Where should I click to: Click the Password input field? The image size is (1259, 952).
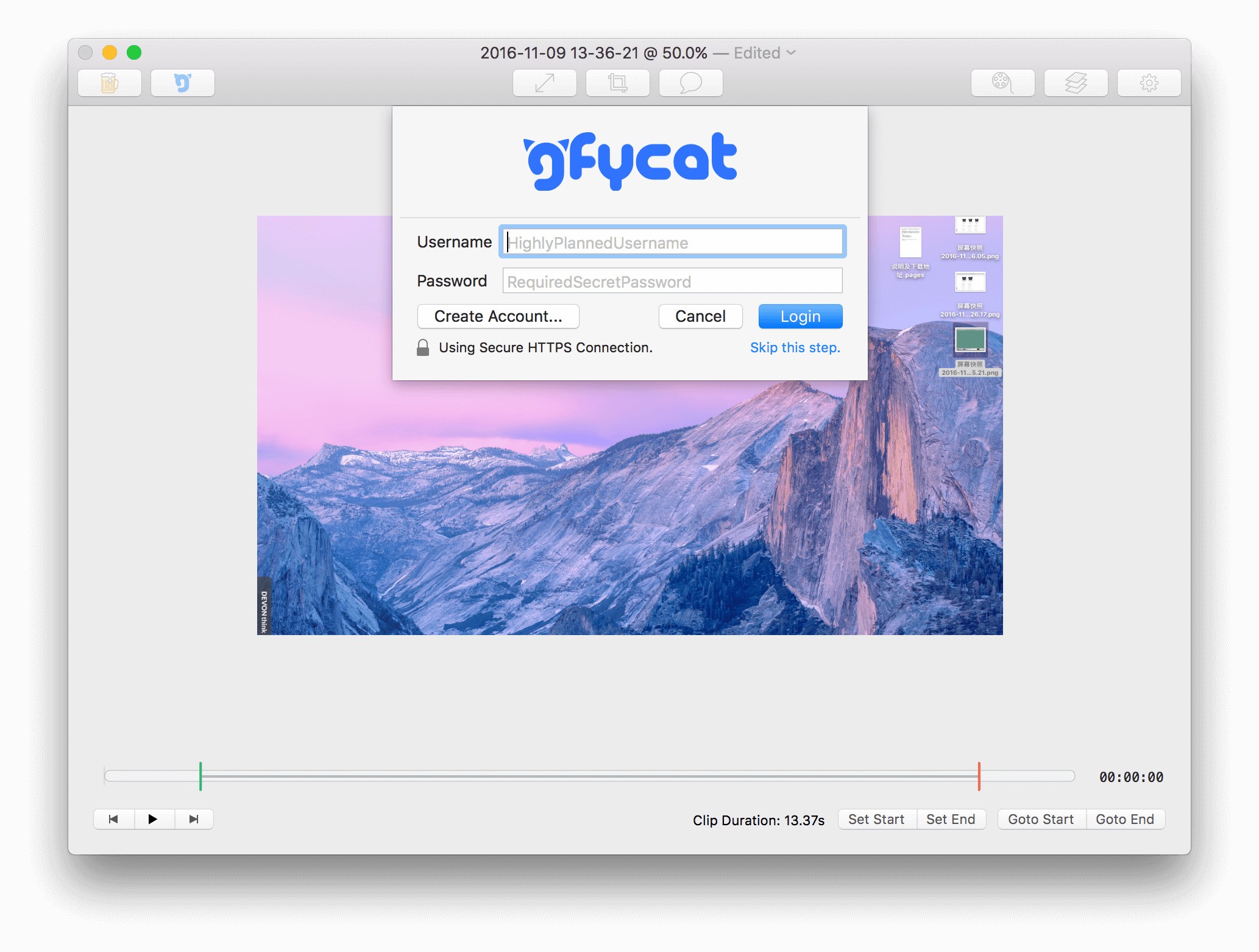[x=673, y=281]
